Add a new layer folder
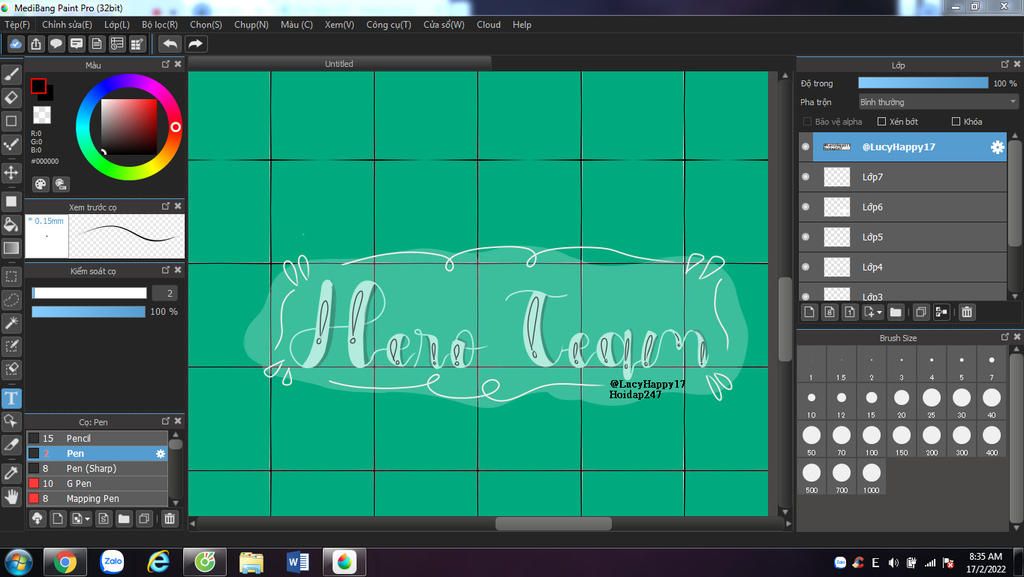 coord(895,312)
